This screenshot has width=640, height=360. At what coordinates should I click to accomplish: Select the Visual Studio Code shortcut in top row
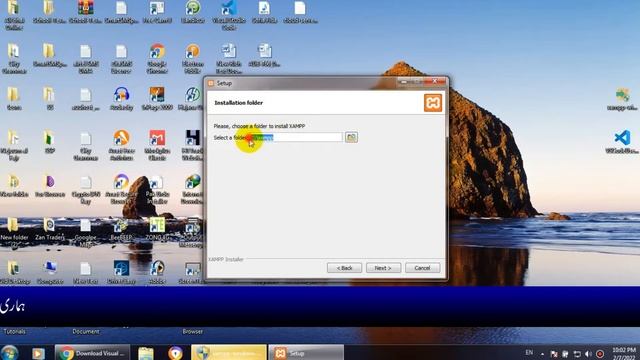229,15
